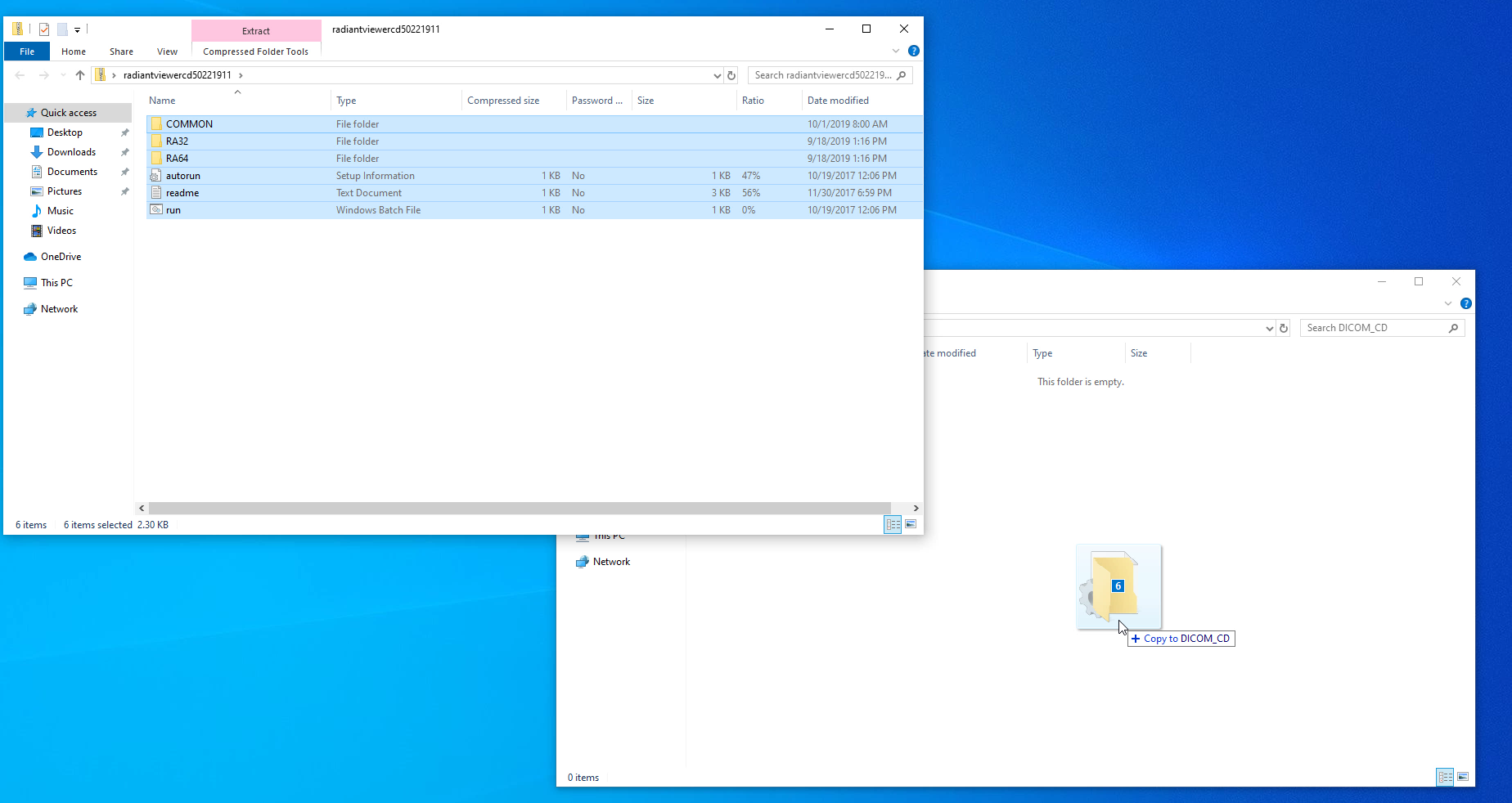Click the Search DICOM_CD input field
The image size is (1512, 803).
click(x=1375, y=328)
